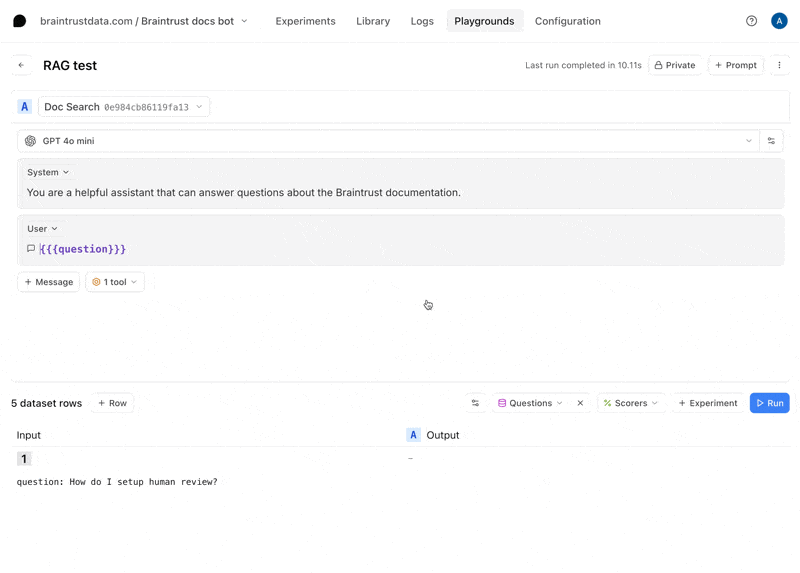Open dataset row display settings icon
This screenshot has height=573, width=800.
pos(475,403)
